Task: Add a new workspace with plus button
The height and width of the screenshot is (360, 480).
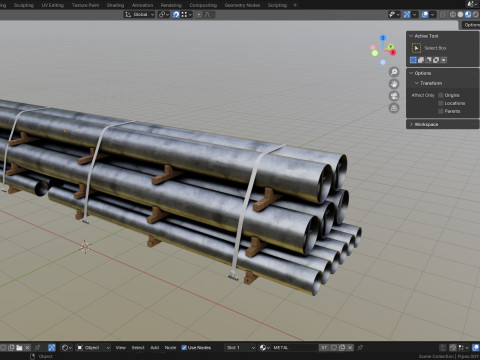Action: (x=295, y=5)
